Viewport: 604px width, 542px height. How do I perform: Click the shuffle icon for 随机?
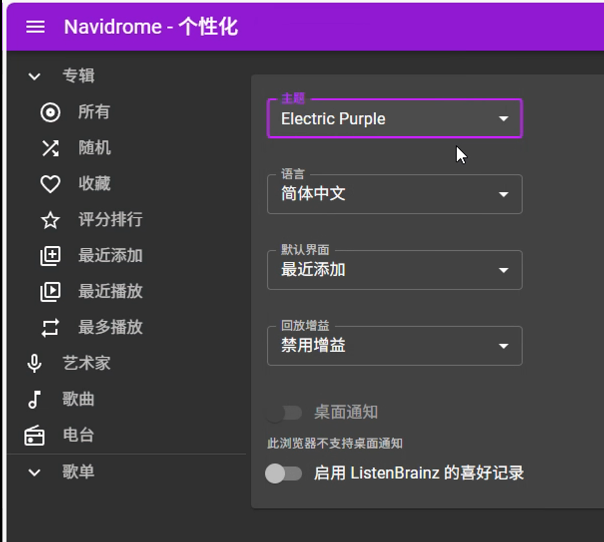click(50, 148)
